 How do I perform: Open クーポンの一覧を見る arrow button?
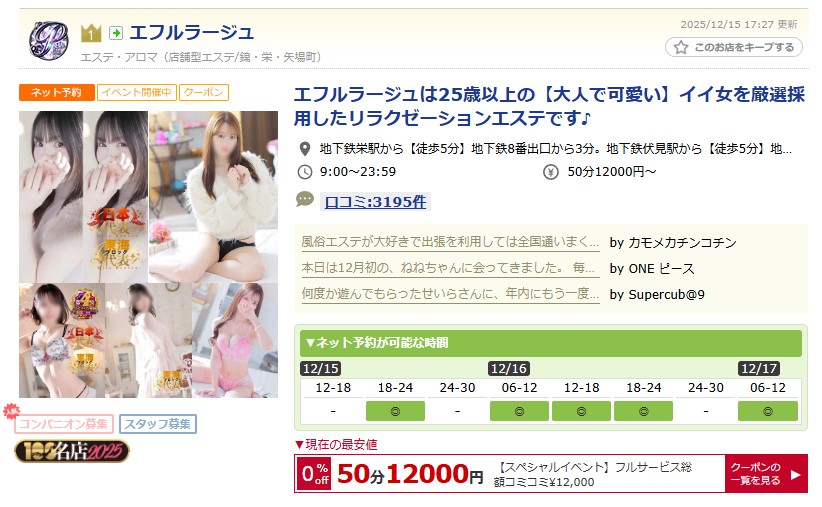[766, 473]
